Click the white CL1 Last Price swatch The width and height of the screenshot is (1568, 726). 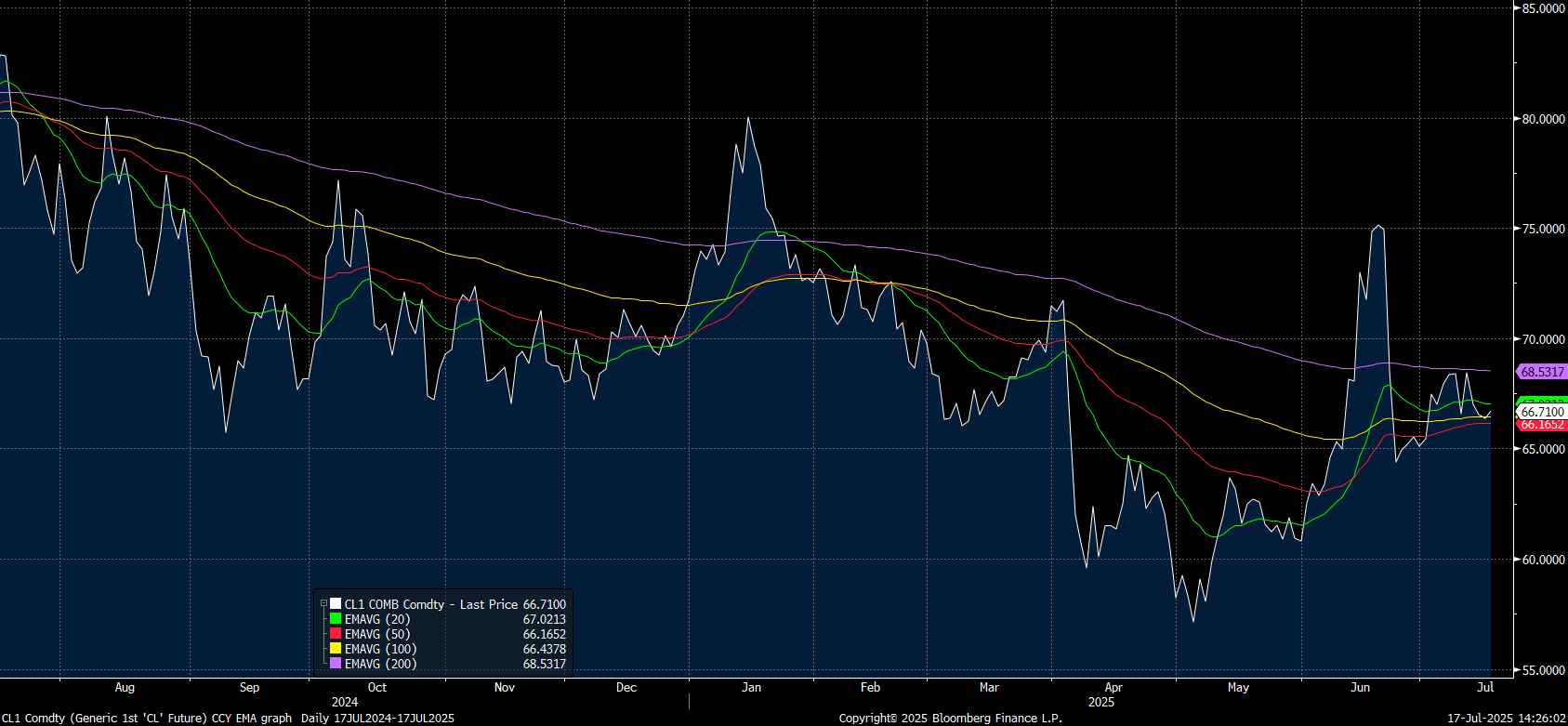tap(336, 604)
